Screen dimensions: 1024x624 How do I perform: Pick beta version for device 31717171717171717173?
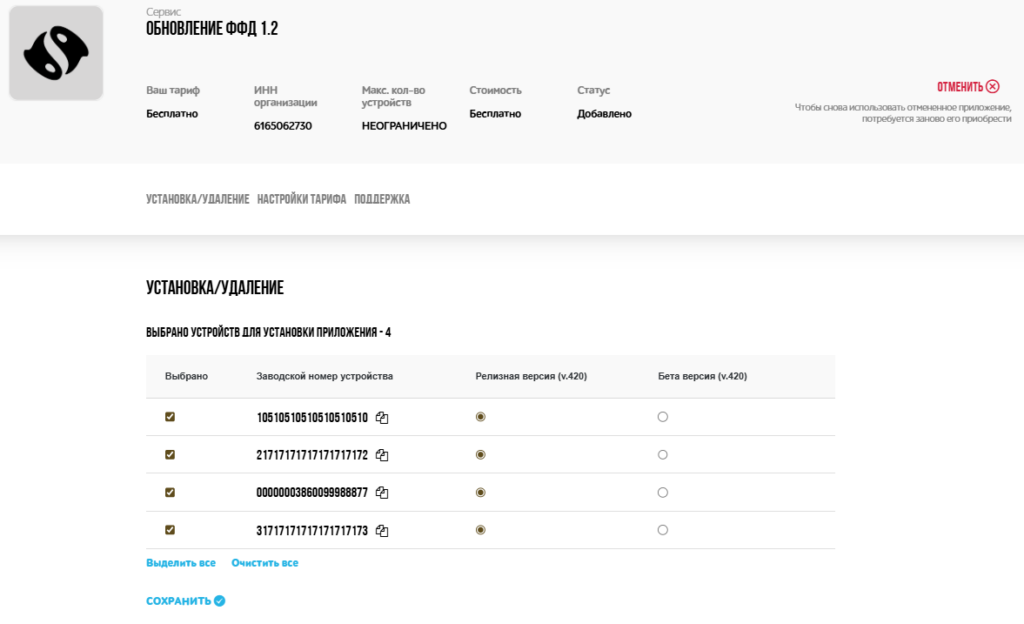click(663, 530)
